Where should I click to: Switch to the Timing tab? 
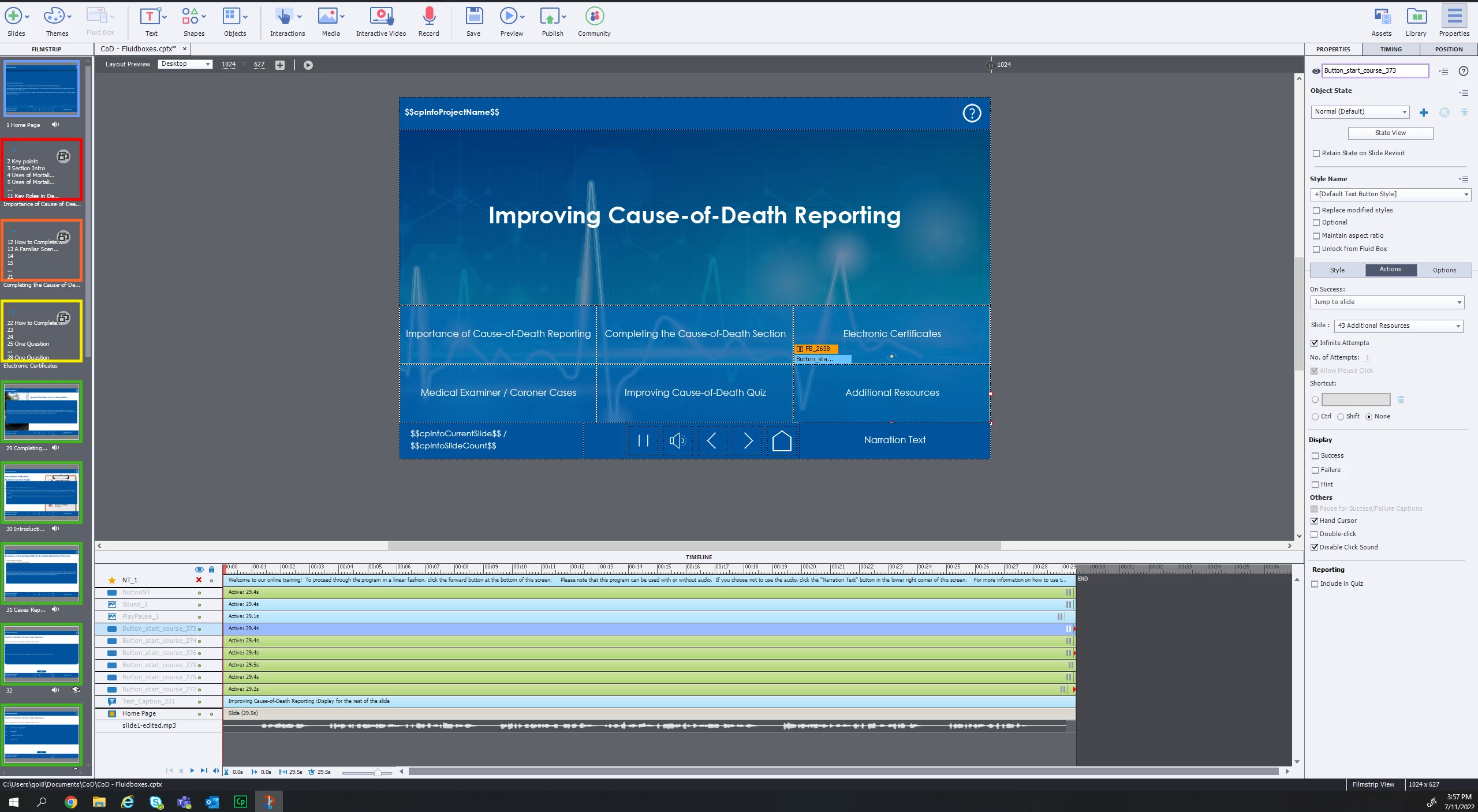(x=1391, y=49)
